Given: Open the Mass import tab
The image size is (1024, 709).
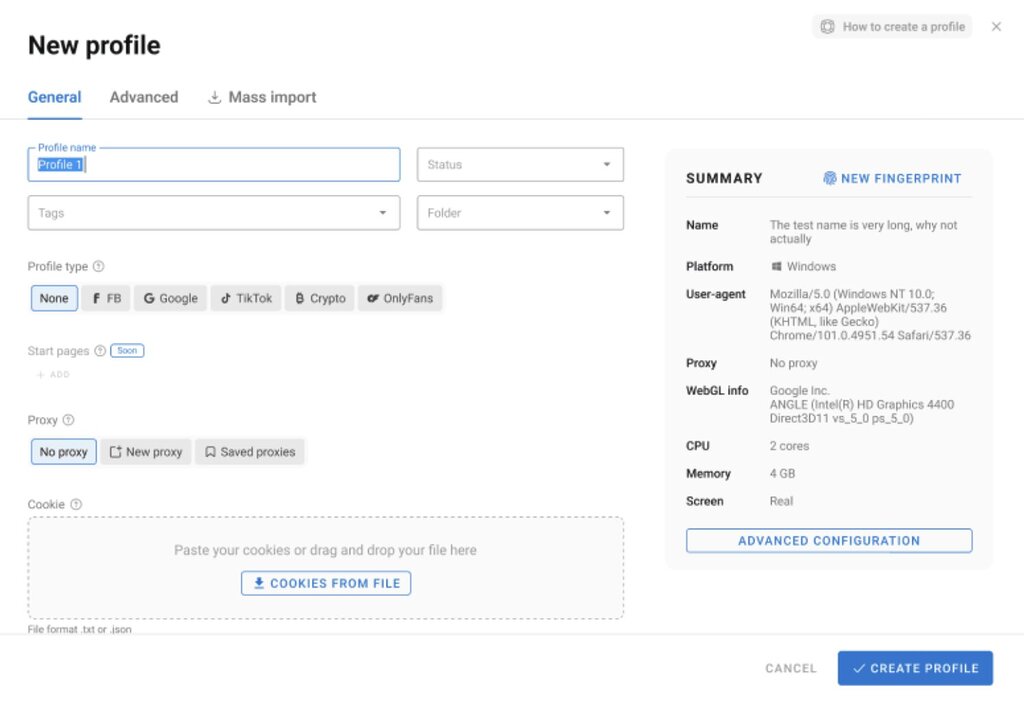Looking at the screenshot, I should [261, 97].
